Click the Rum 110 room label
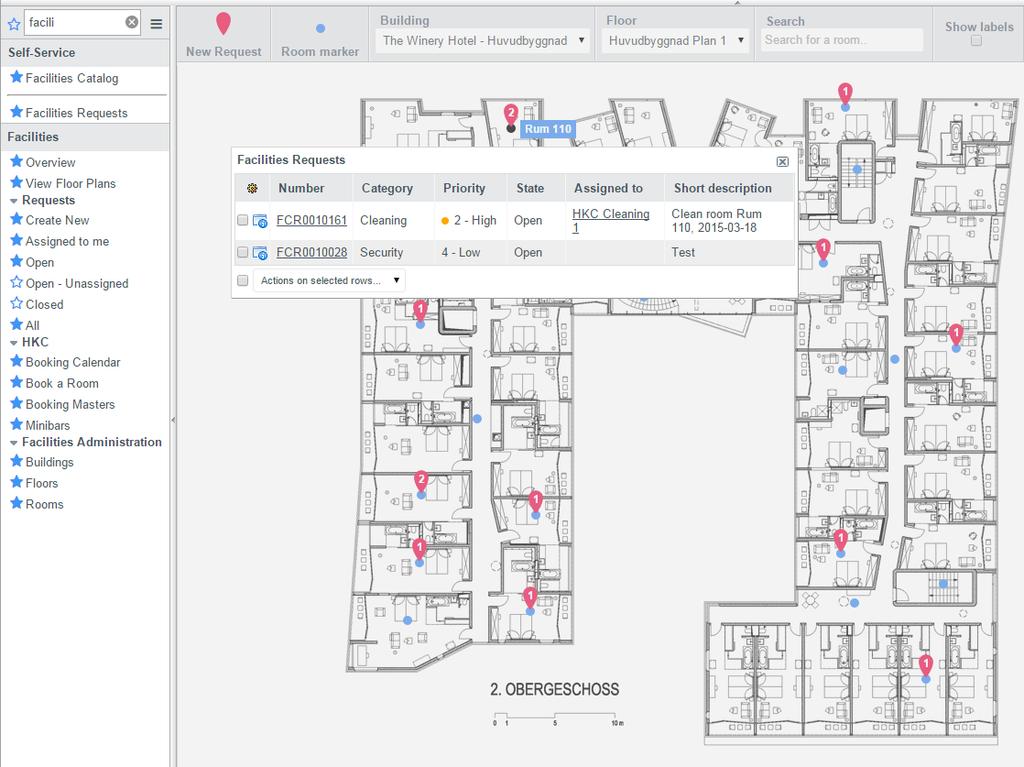The height and width of the screenshot is (767, 1024). point(548,129)
